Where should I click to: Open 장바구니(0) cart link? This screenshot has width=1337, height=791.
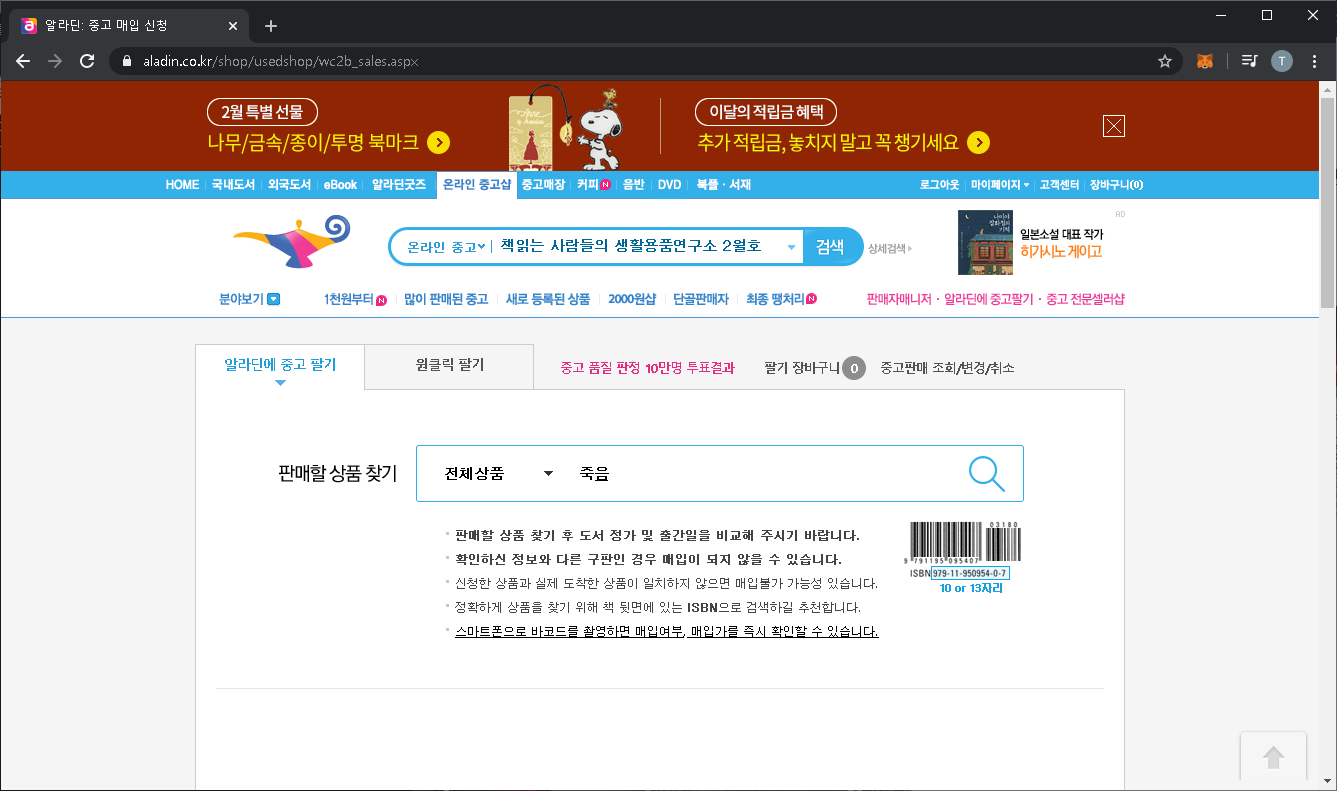(1117, 185)
